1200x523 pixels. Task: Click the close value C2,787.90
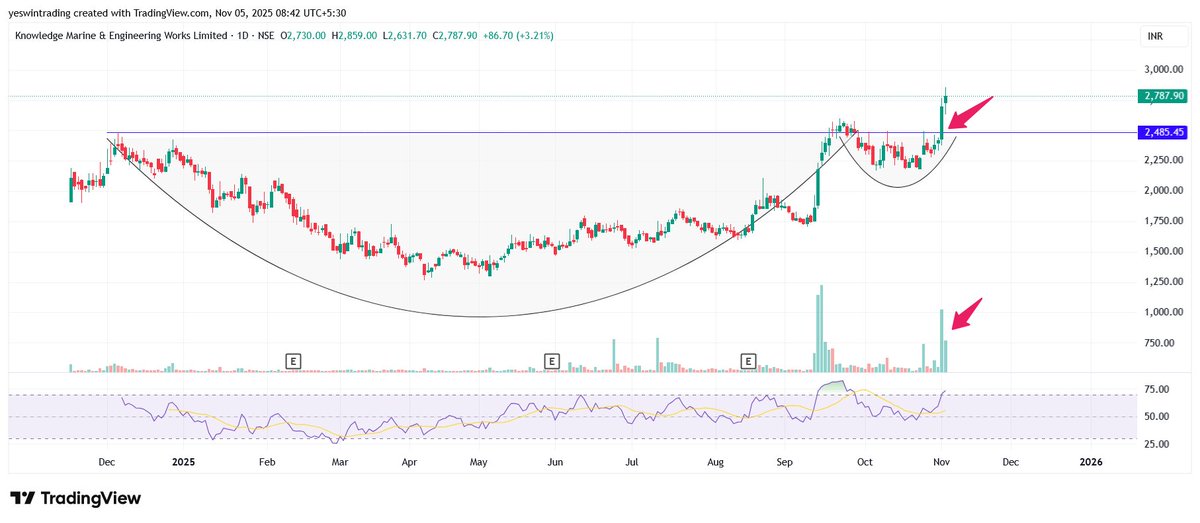pos(454,36)
